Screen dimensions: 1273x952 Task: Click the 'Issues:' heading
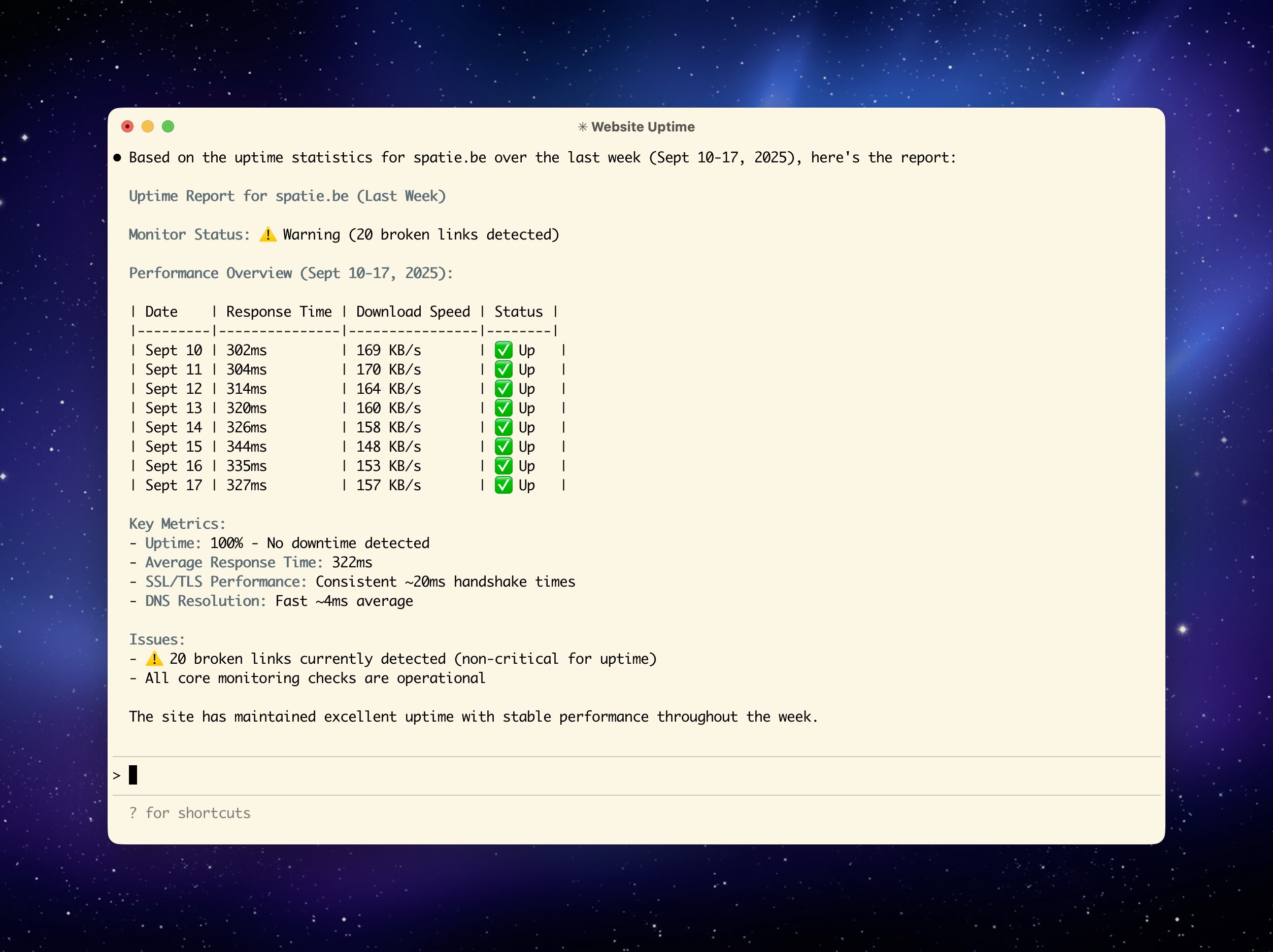tap(157, 639)
